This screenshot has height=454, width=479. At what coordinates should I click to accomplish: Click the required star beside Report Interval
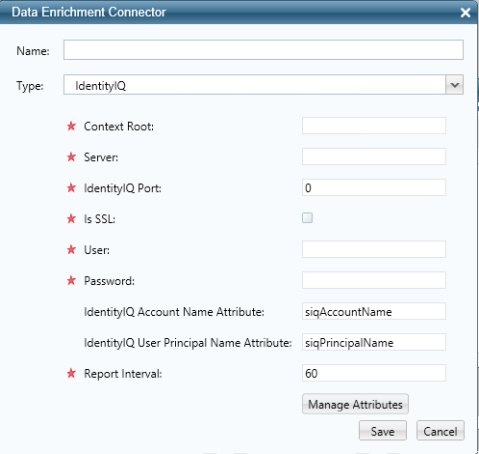coord(71,373)
